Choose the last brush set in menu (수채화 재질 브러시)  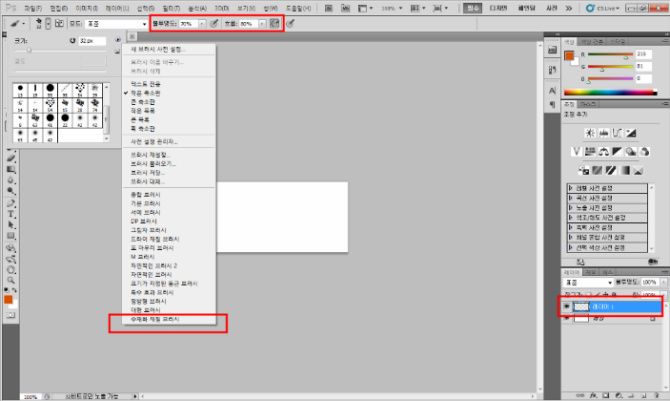[x=155, y=319]
